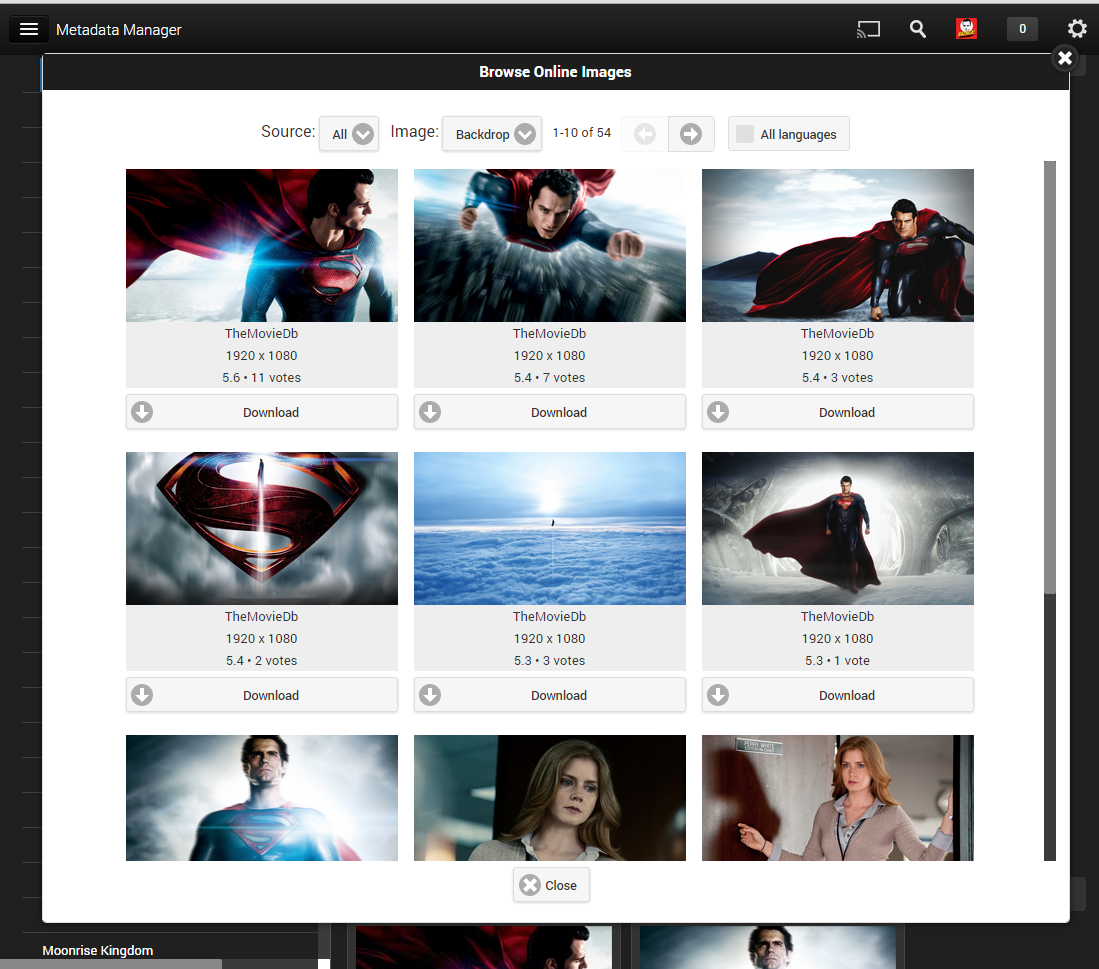The width and height of the screenshot is (1099, 969).
Task: Download the 5.4 rated 2 votes backdrop
Action: [261, 695]
